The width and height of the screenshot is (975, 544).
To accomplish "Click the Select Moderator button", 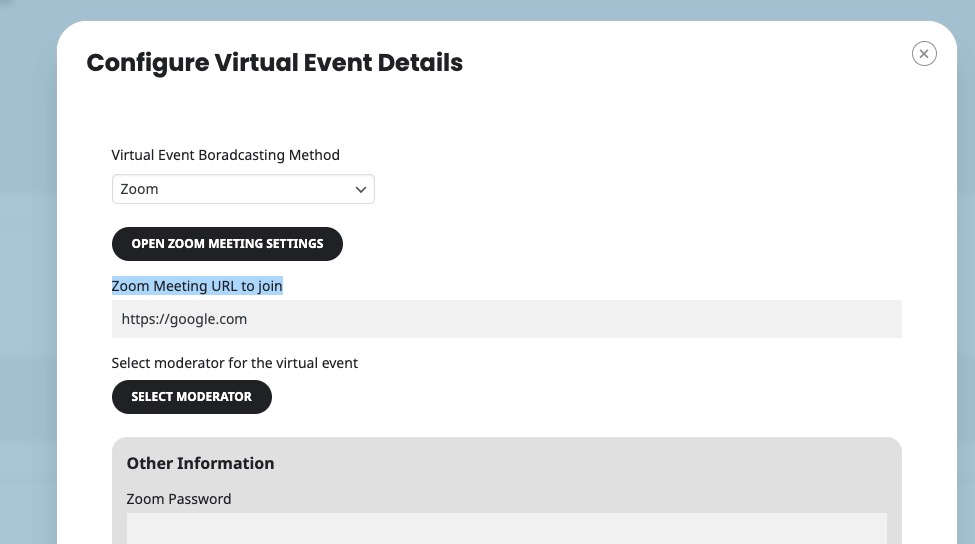I will coord(192,397).
